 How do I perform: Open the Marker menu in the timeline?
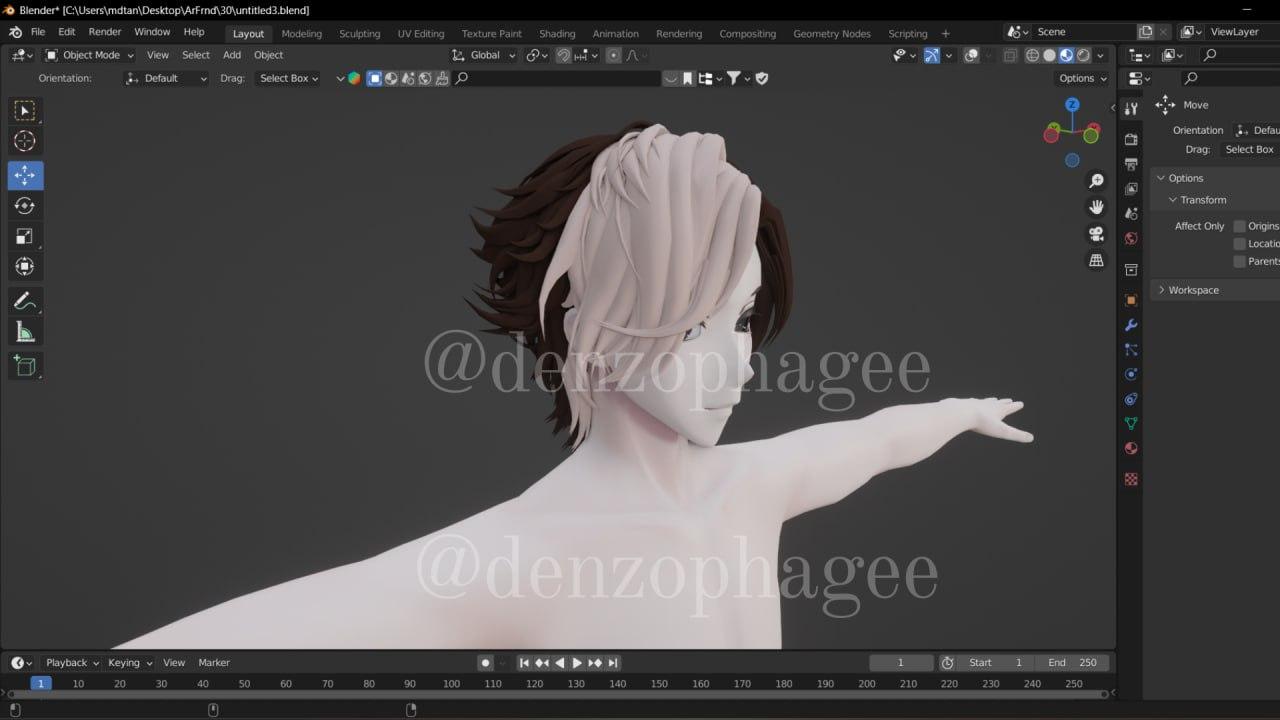click(214, 663)
